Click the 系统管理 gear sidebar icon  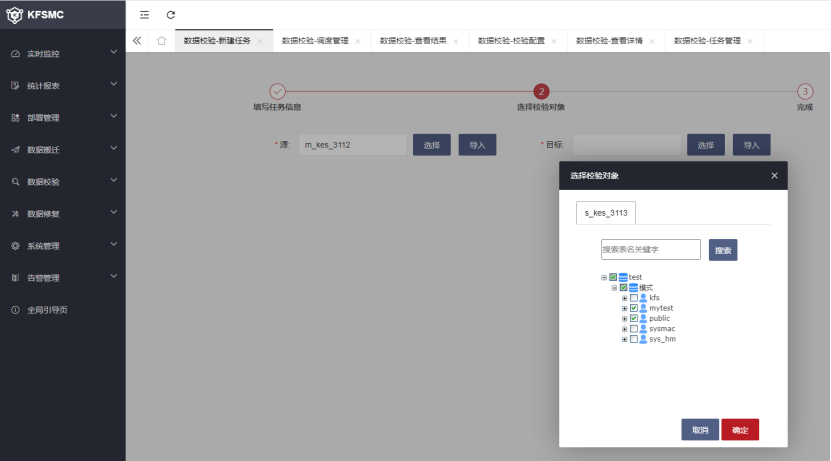(x=15, y=246)
